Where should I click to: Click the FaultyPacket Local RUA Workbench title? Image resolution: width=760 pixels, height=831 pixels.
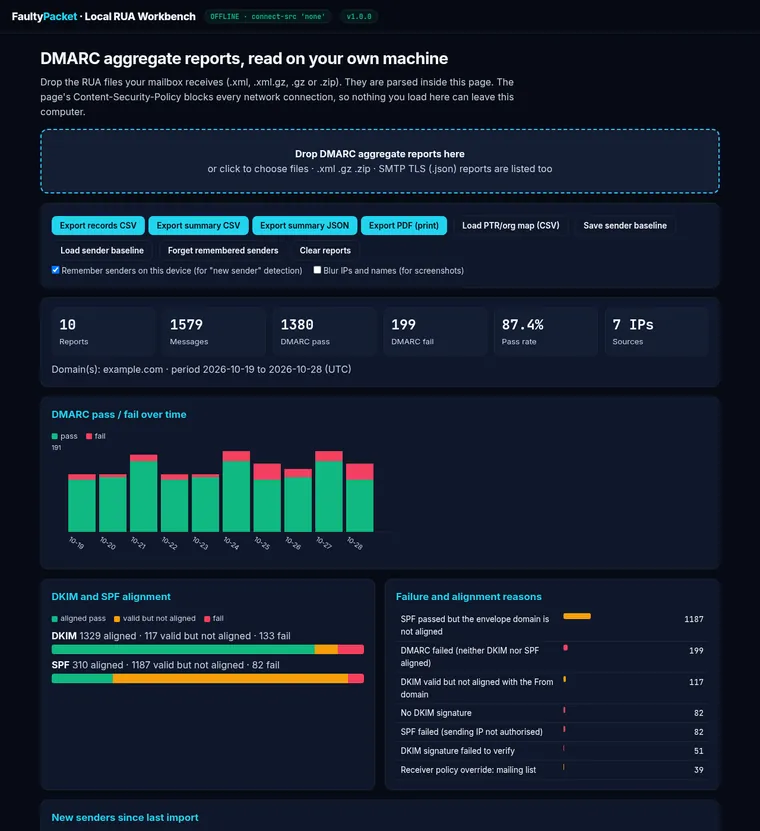point(103,16)
